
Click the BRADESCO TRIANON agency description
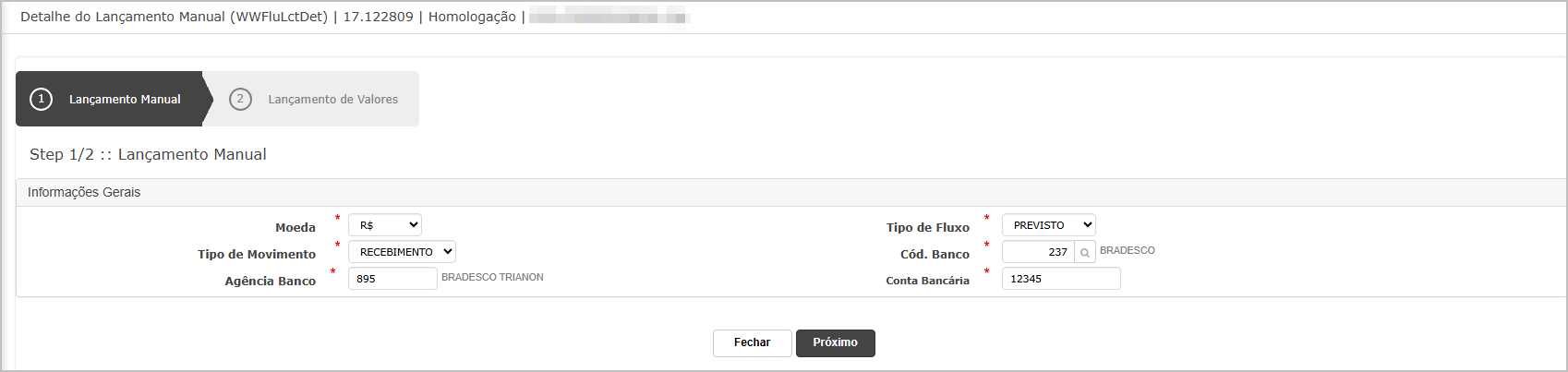coord(492,277)
